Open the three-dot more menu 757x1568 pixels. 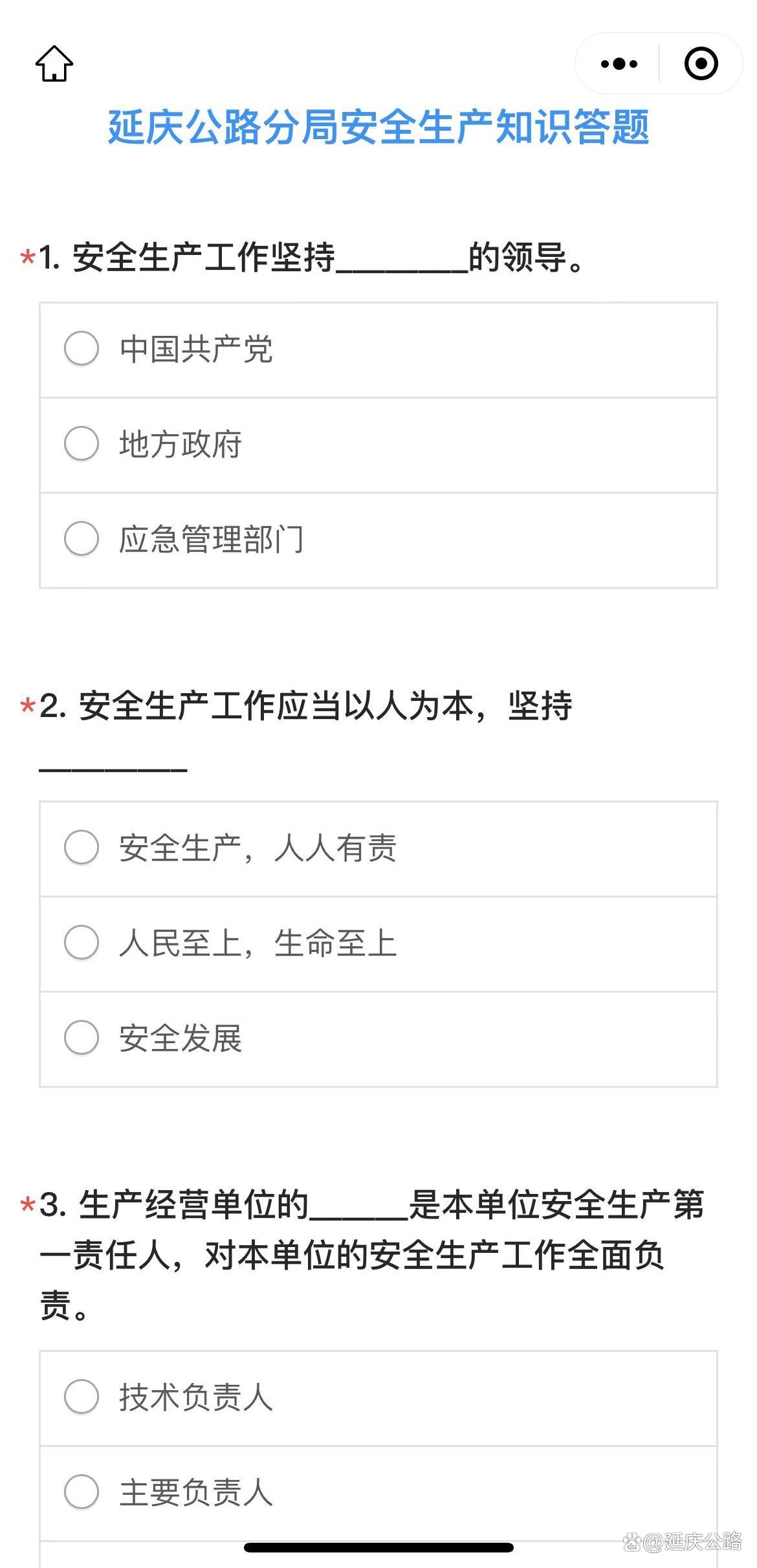coord(619,63)
